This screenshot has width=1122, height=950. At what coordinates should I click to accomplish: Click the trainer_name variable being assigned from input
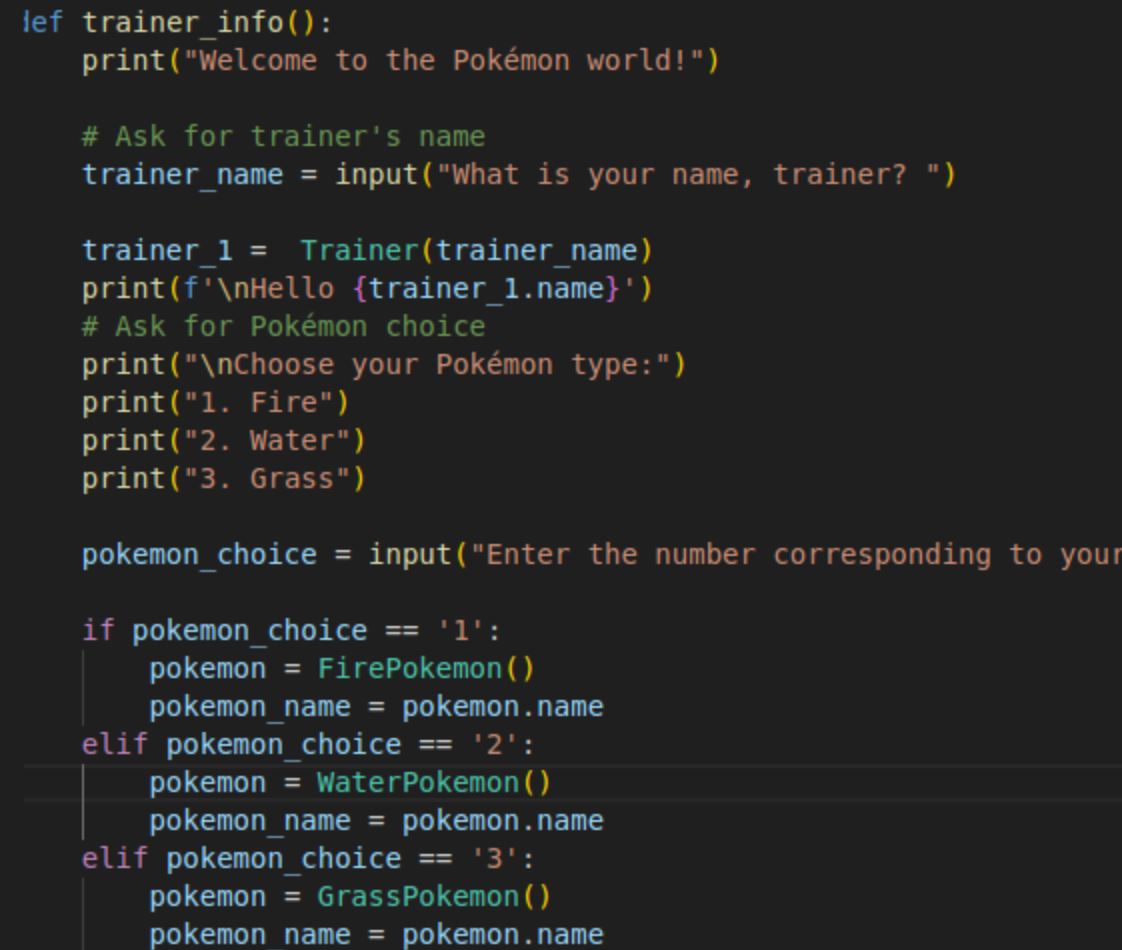pyautogui.click(x=182, y=175)
